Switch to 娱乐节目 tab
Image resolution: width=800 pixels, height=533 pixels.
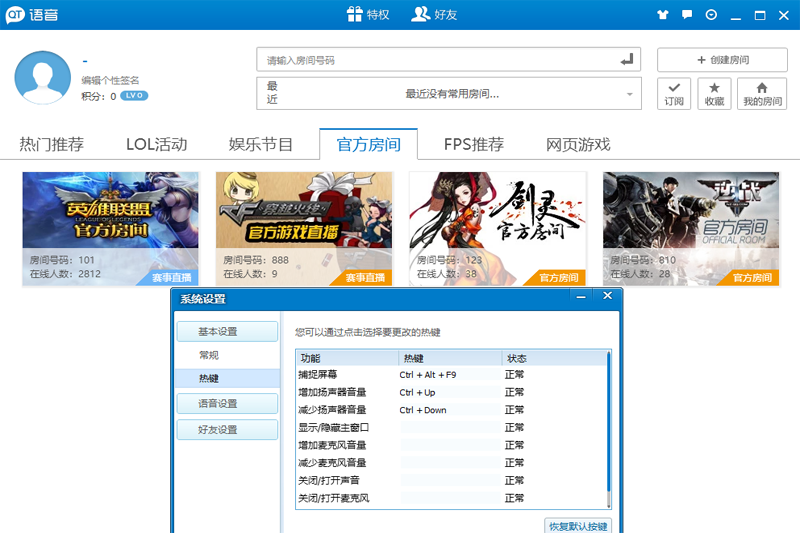click(x=260, y=144)
